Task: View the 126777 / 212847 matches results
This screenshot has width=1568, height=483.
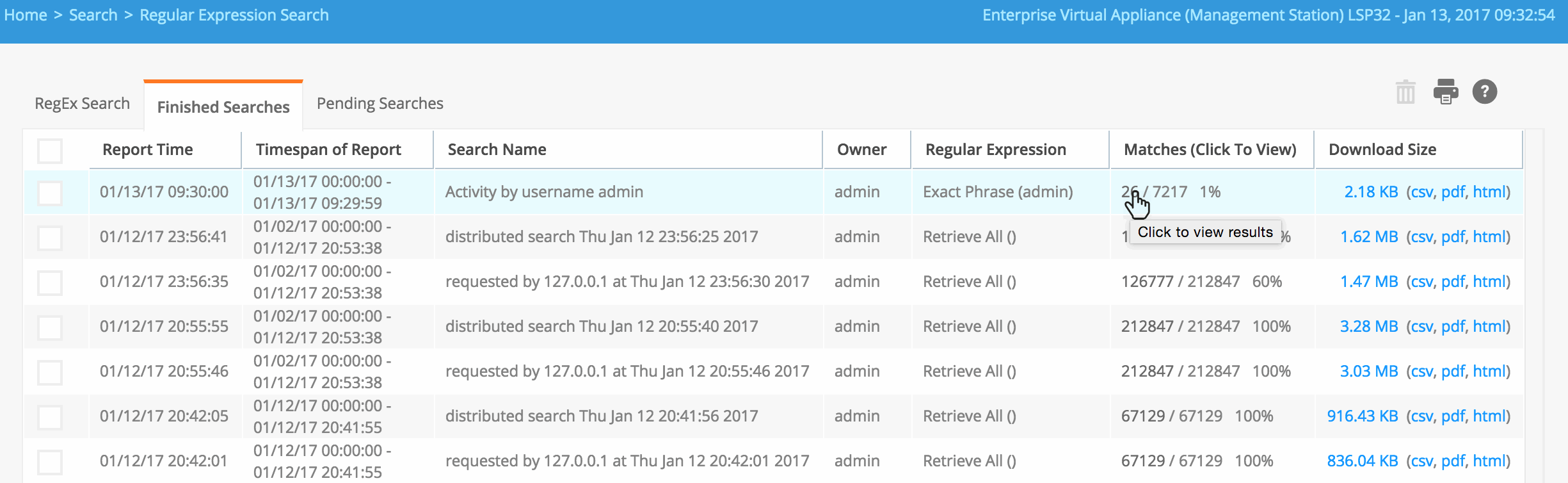Action: [1180, 282]
